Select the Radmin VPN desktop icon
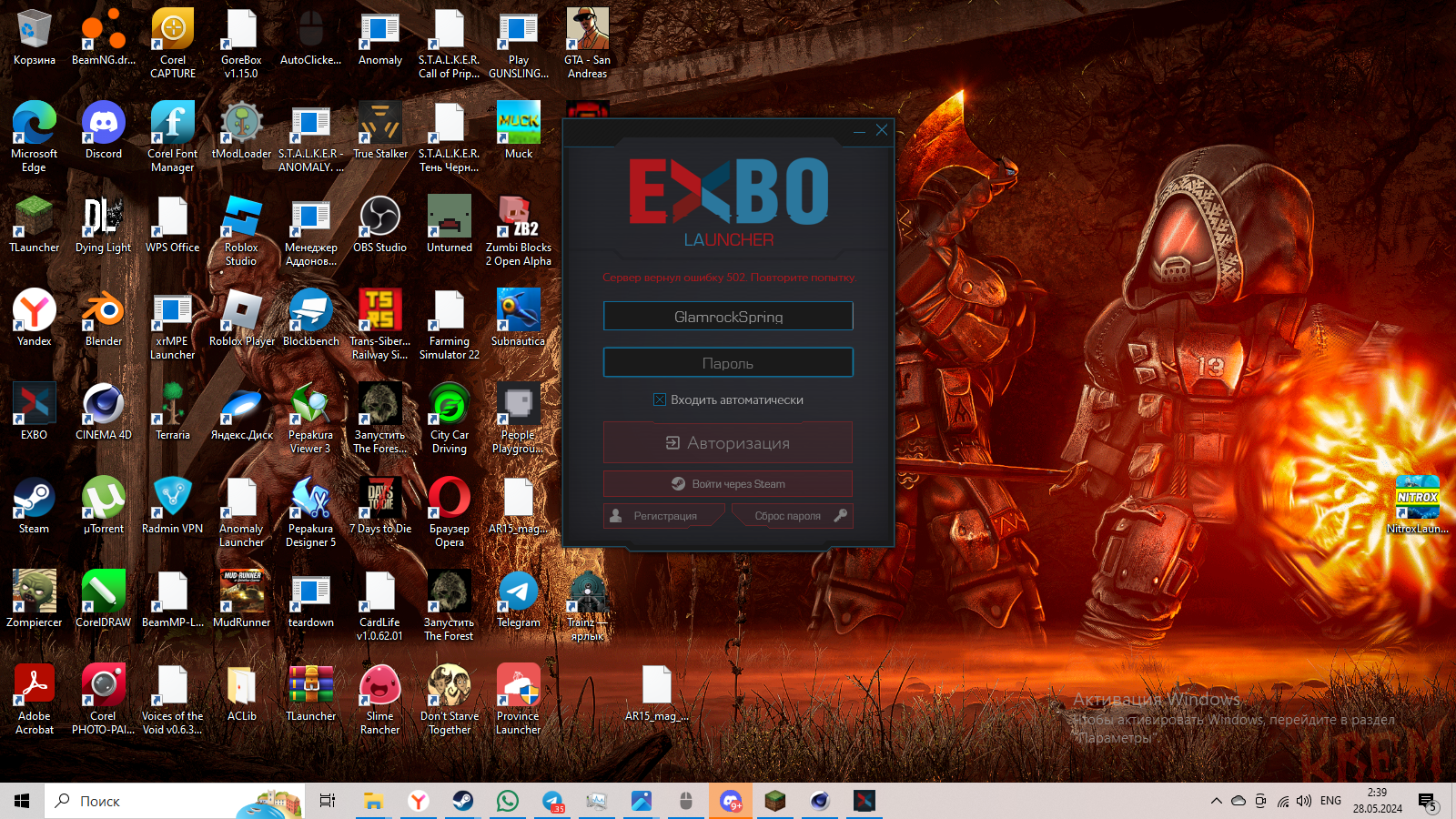1456x819 pixels. coord(173,507)
